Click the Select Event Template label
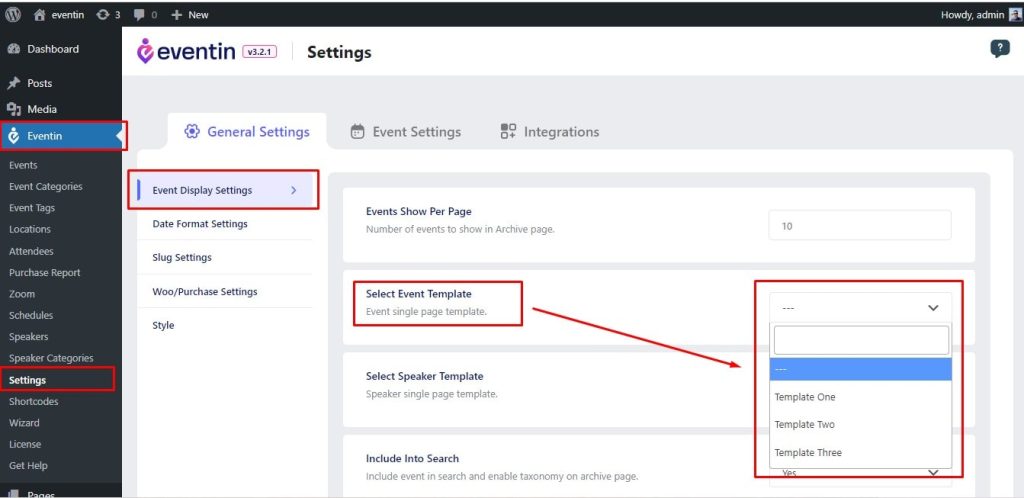This screenshot has height=498, width=1024. pos(419,294)
